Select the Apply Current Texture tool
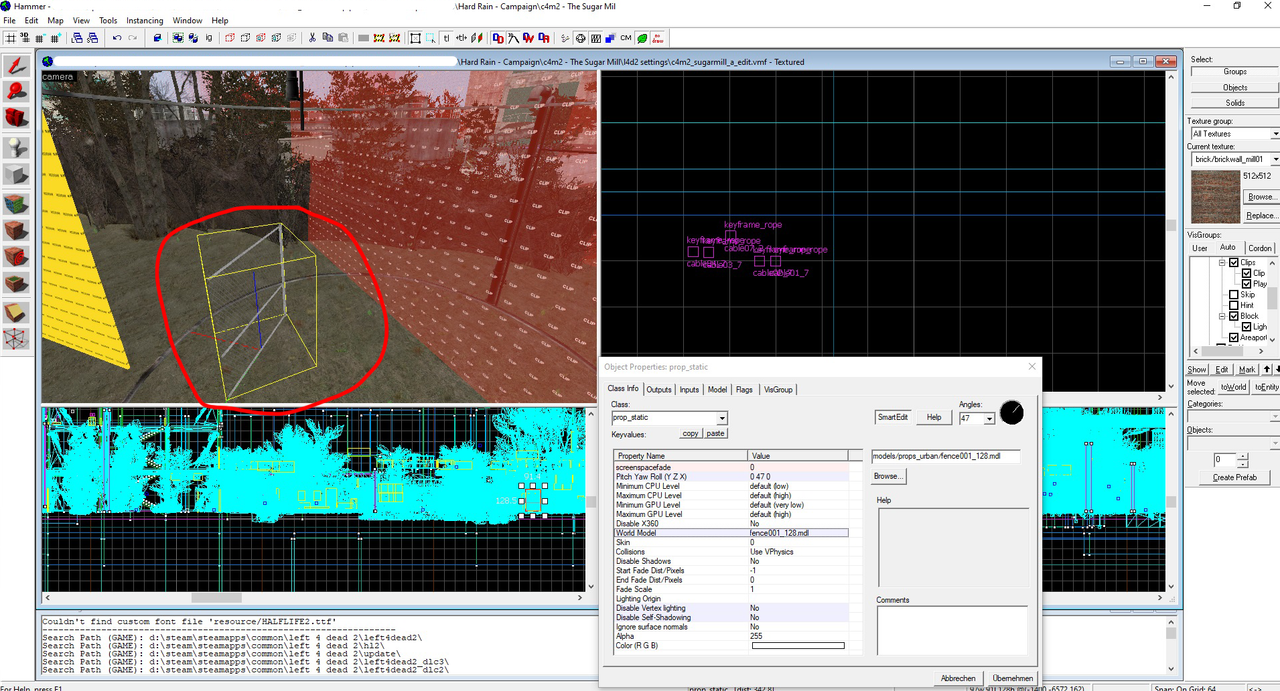1280x691 pixels. 16,229
